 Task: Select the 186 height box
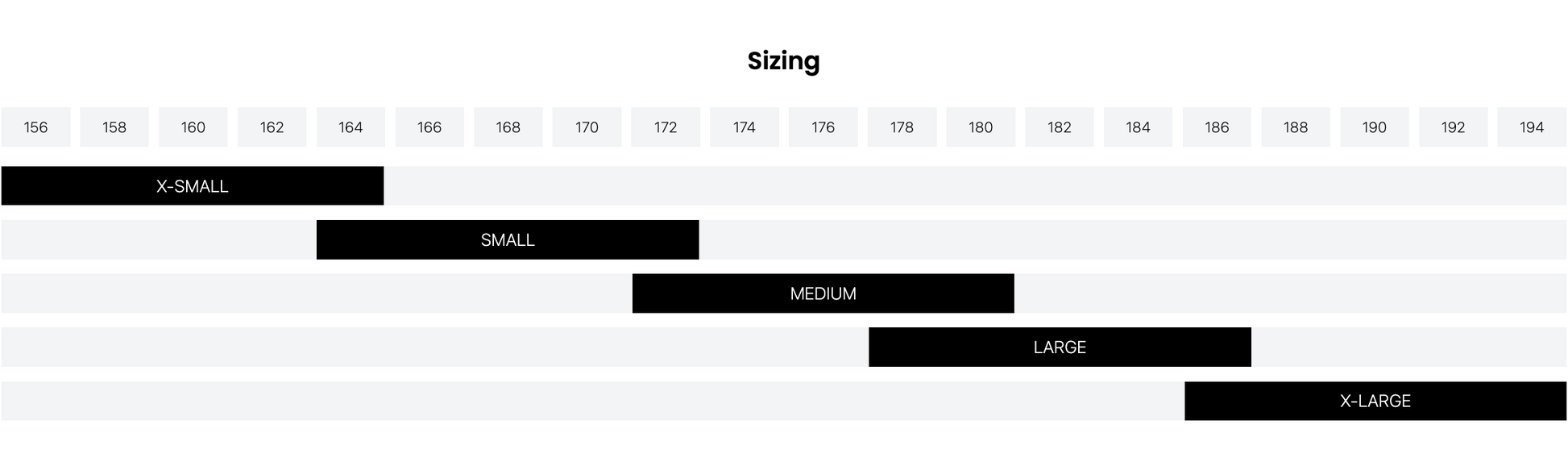(1217, 127)
